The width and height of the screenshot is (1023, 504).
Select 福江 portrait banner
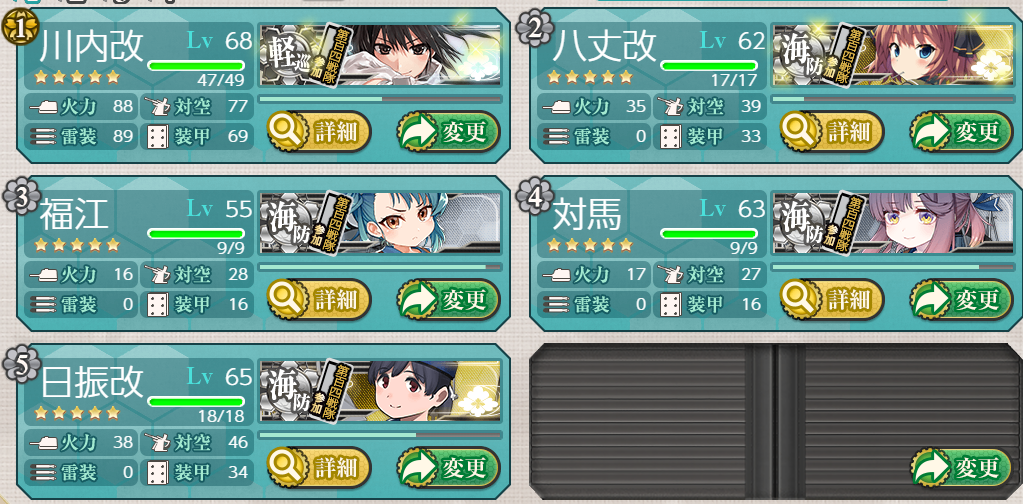pyautogui.click(x=380, y=223)
